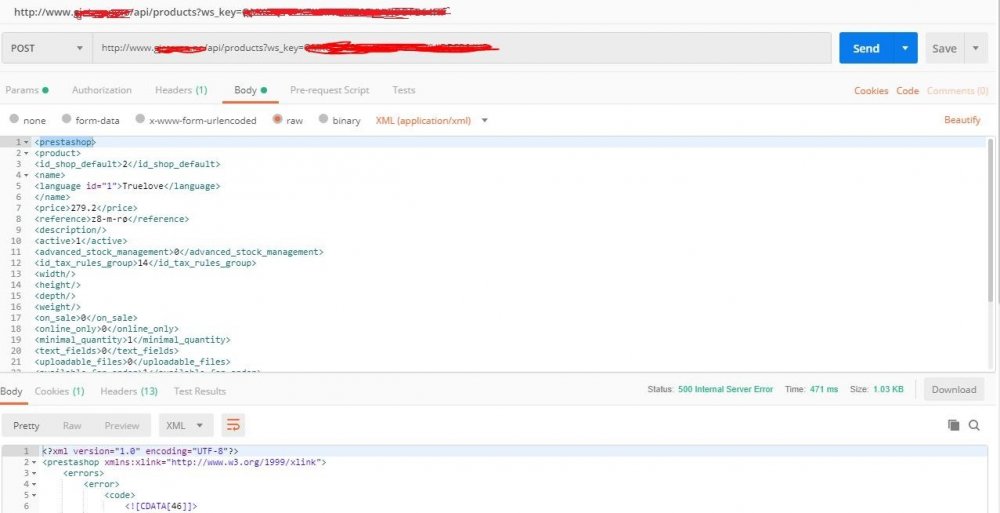Click the 500 Internal Server Error status
The width and height of the screenshot is (1000, 513).
pos(726,389)
